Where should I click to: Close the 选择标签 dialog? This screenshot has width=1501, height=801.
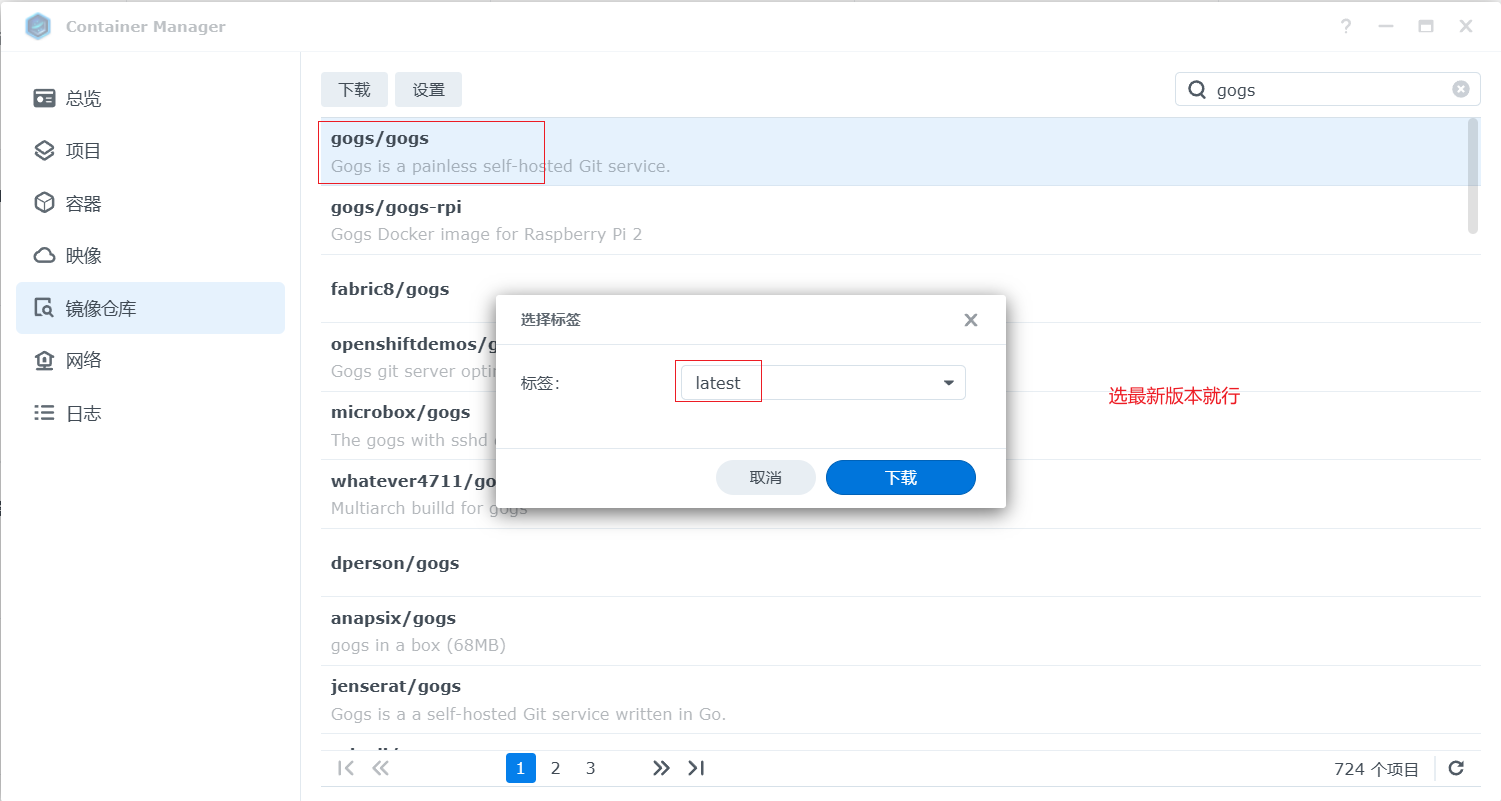970,320
